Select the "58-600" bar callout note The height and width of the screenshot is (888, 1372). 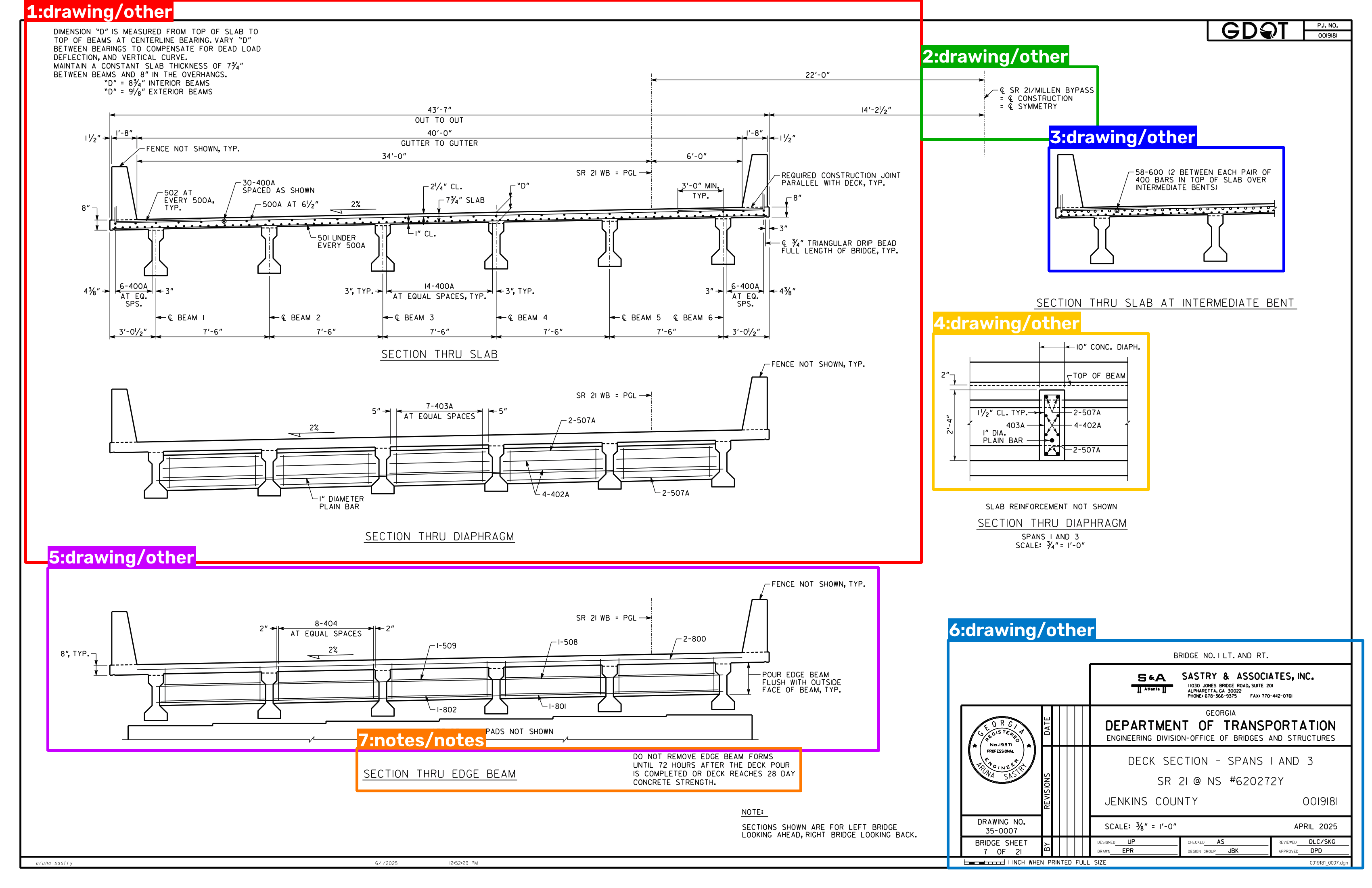click(x=1203, y=180)
